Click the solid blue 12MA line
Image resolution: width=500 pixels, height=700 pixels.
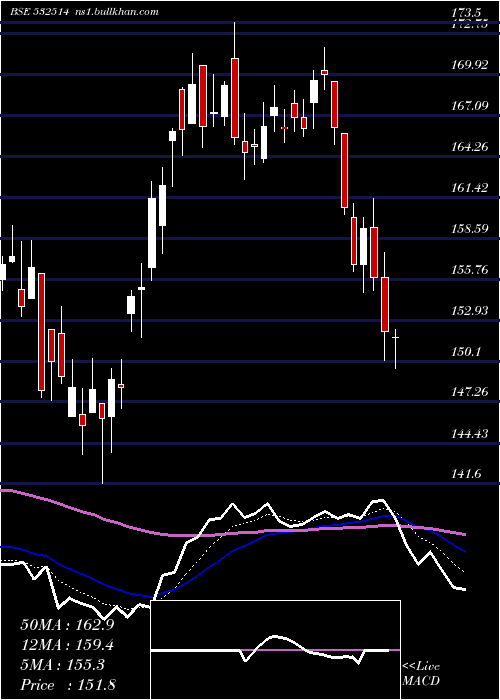tap(232, 551)
